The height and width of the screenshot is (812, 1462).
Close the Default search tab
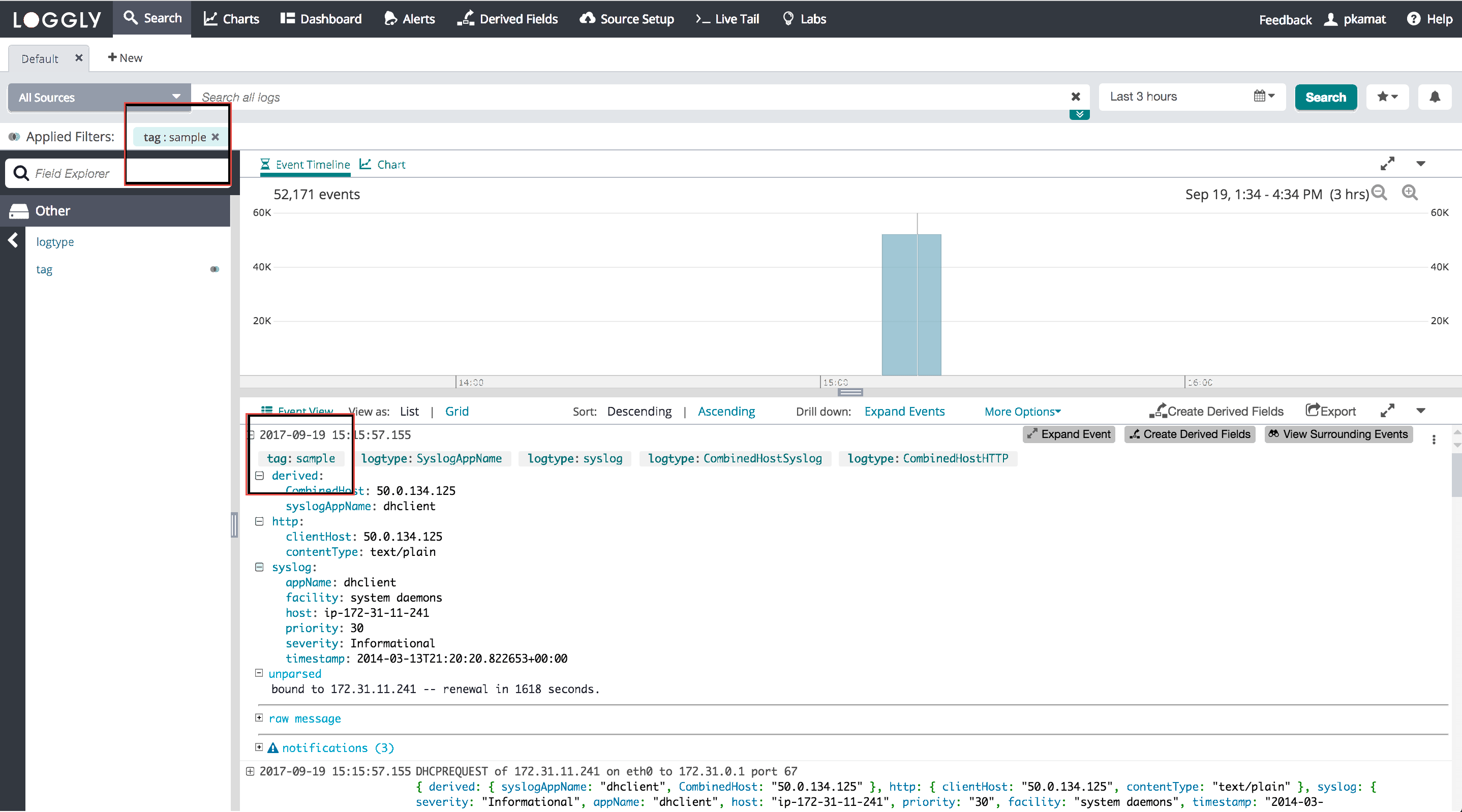(79, 58)
